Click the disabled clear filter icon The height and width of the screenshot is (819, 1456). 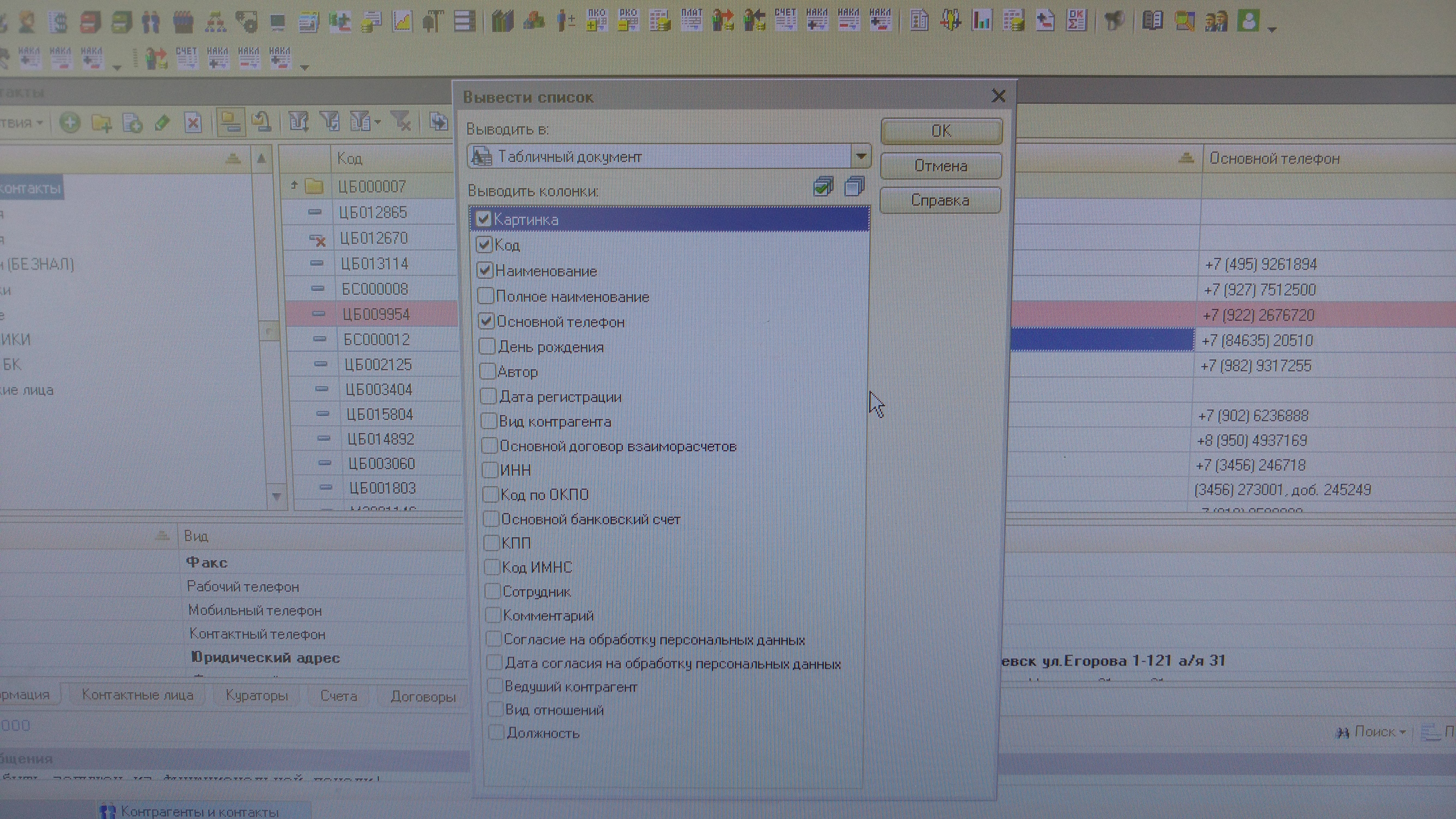click(401, 121)
